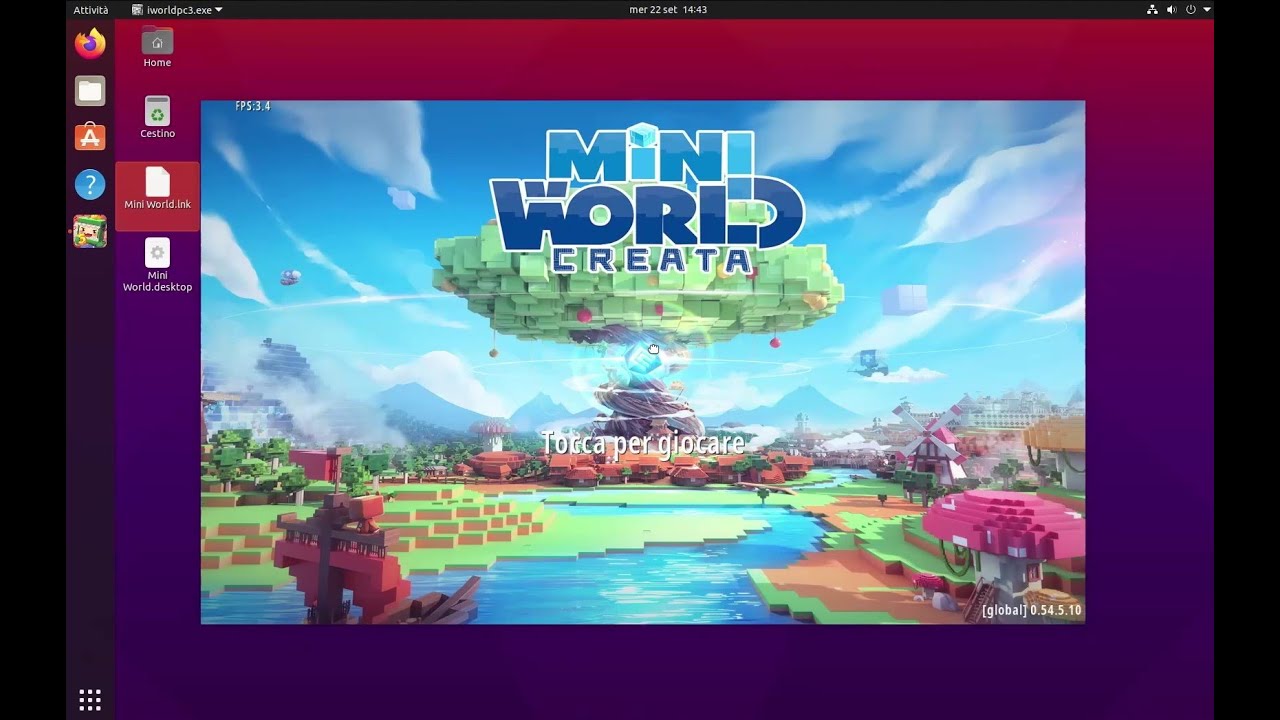The height and width of the screenshot is (720, 1280).
Task: Expand the system menu arrow
Action: 1207,9
